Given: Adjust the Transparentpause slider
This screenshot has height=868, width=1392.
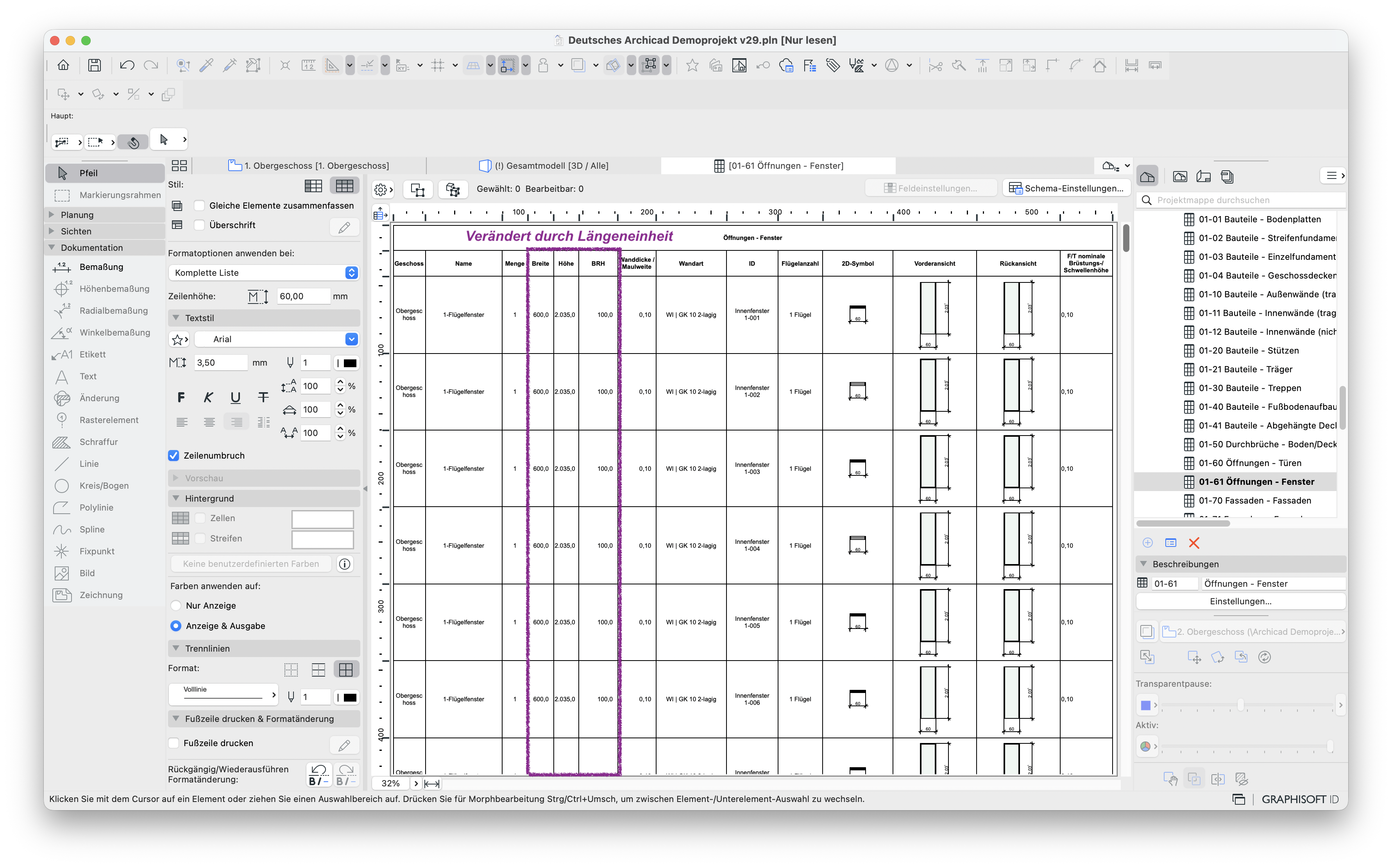Looking at the screenshot, I should pyautogui.click(x=1240, y=705).
